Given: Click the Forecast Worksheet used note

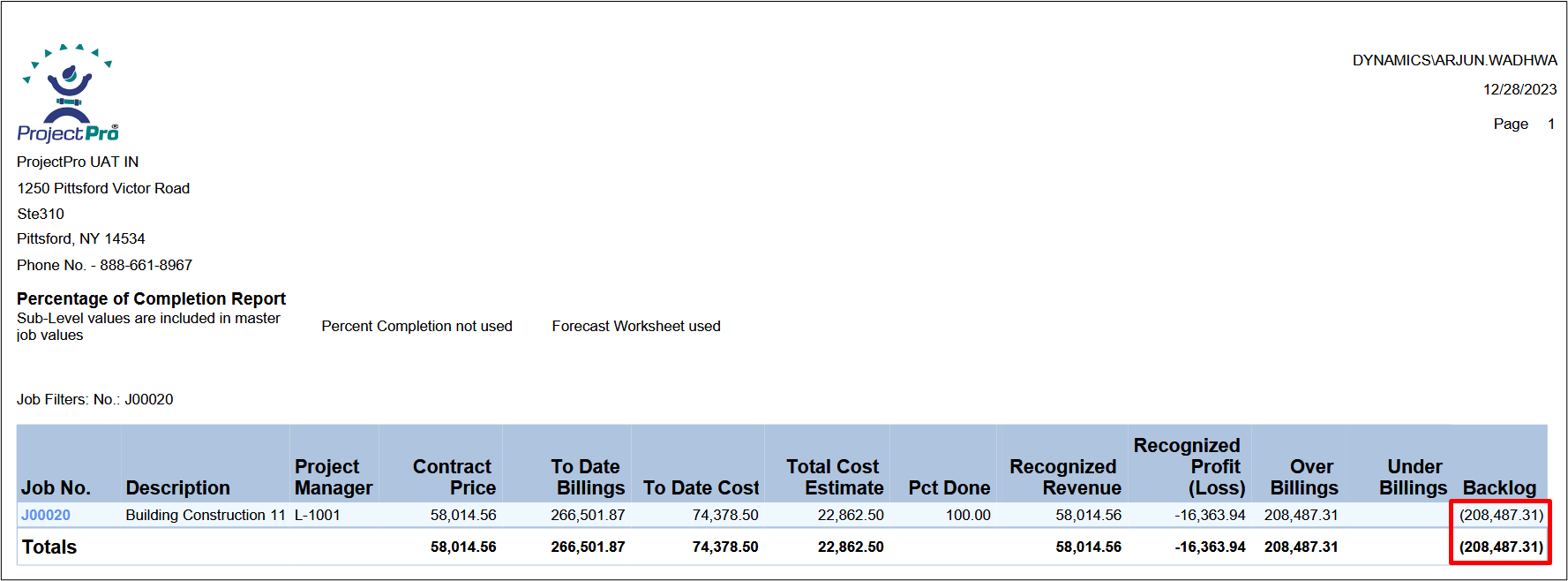Looking at the screenshot, I should pyautogui.click(x=636, y=326).
